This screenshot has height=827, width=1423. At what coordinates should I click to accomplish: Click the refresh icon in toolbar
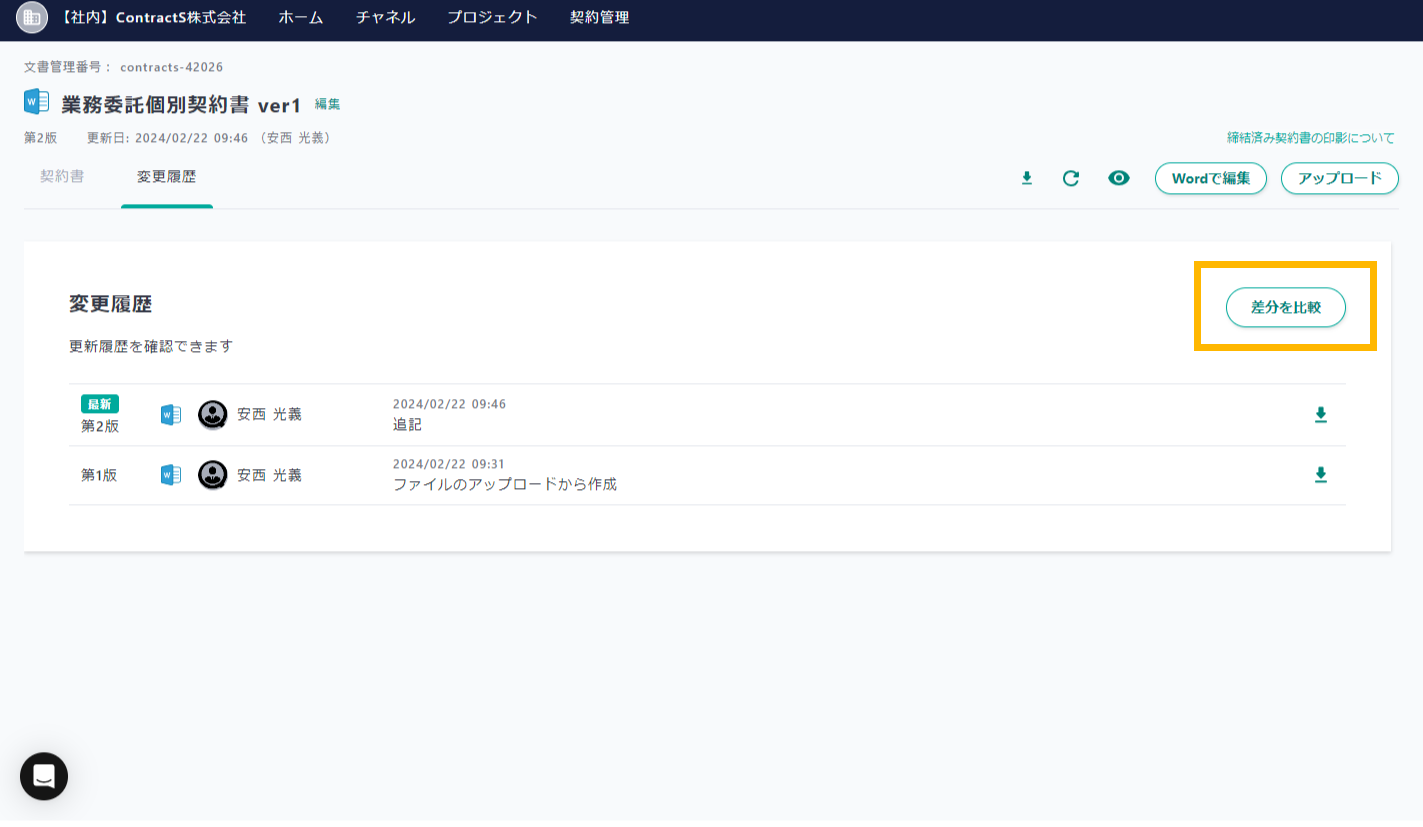pyautogui.click(x=1071, y=178)
